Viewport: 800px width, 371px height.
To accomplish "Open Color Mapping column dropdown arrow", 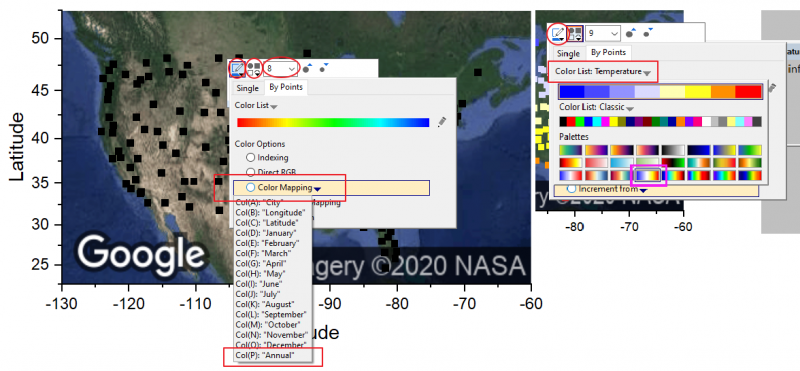I will tap(317, 188).
